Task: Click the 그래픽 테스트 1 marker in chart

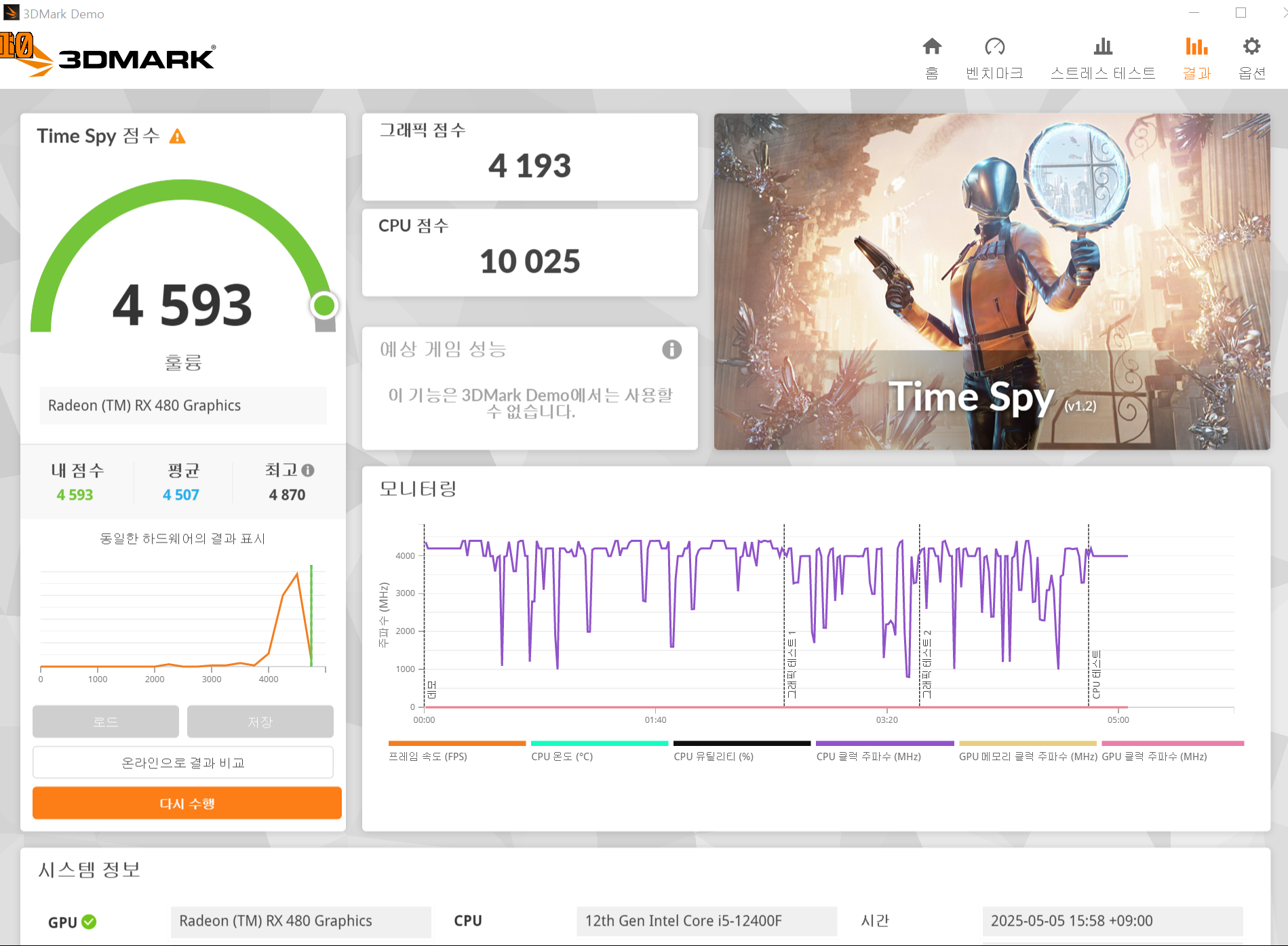Action: coord(791,665)
